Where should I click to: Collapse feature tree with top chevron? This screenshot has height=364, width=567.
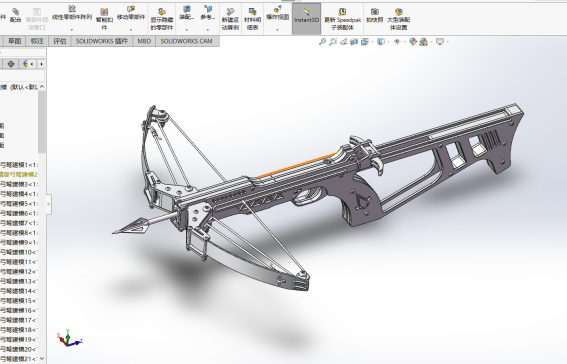[42, 87]
